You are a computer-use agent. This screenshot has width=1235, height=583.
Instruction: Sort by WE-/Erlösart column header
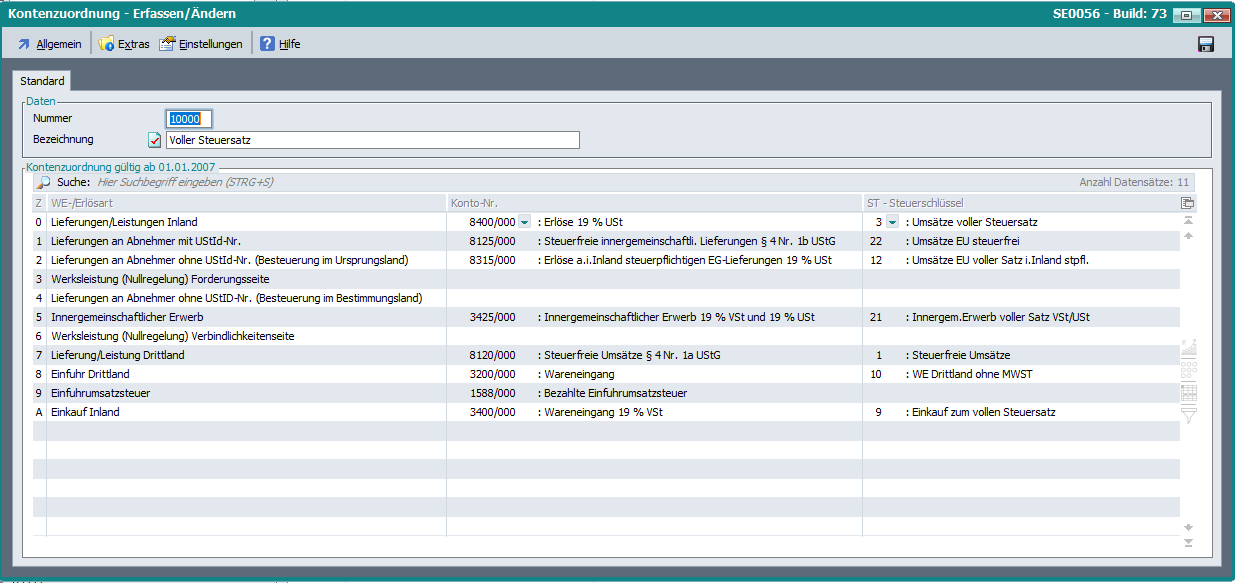point(240,203)
